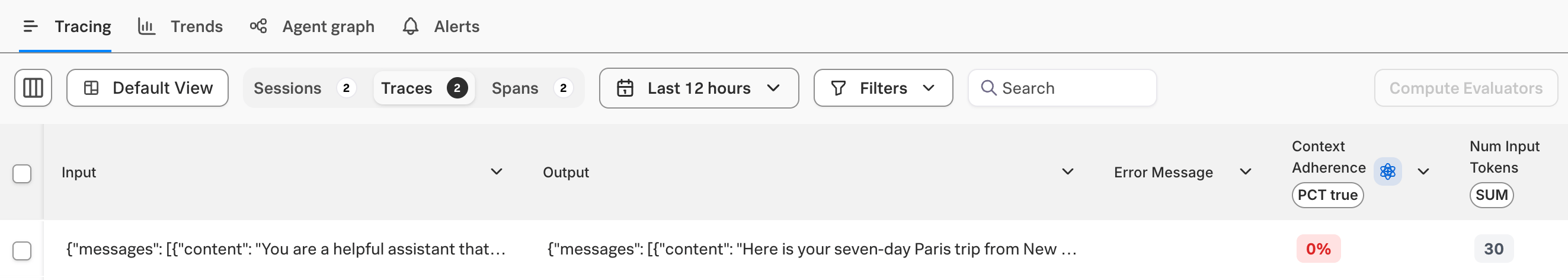Focus the Search input field
This screenshot has height=280, width=1568.
[x=1062, y=88]
